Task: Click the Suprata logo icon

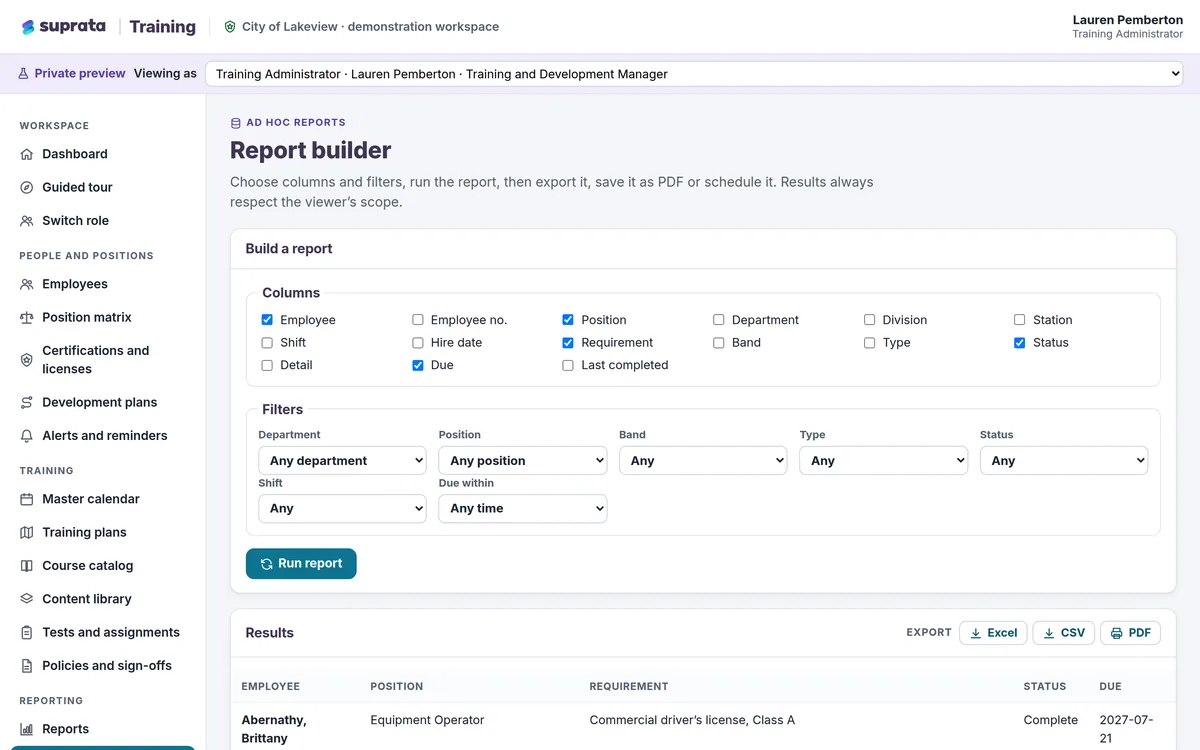Action: [x=28, y=27]
